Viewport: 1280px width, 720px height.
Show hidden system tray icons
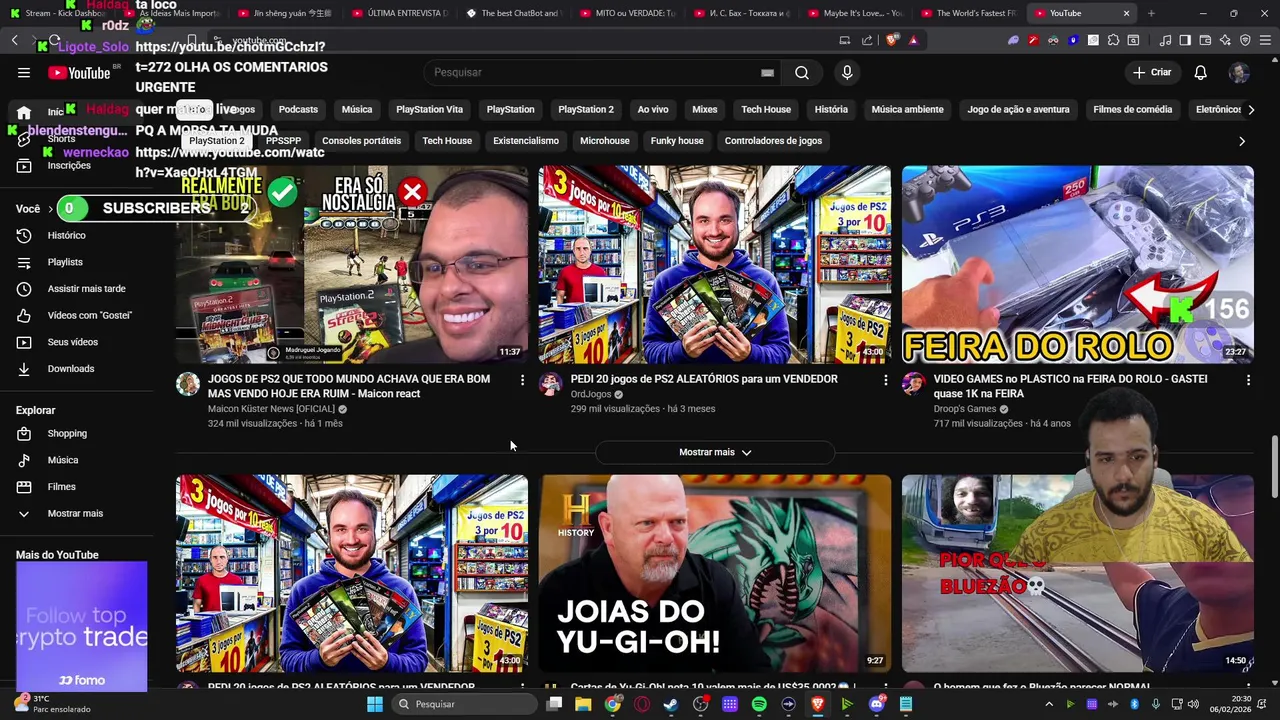point(1049,704)
